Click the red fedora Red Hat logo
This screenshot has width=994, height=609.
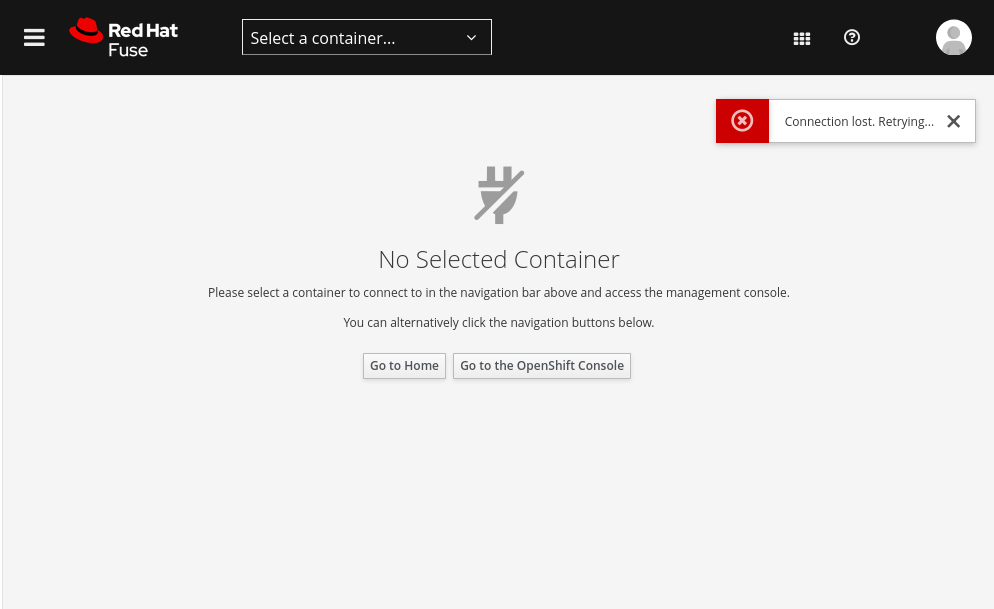(x=86, y=30)
